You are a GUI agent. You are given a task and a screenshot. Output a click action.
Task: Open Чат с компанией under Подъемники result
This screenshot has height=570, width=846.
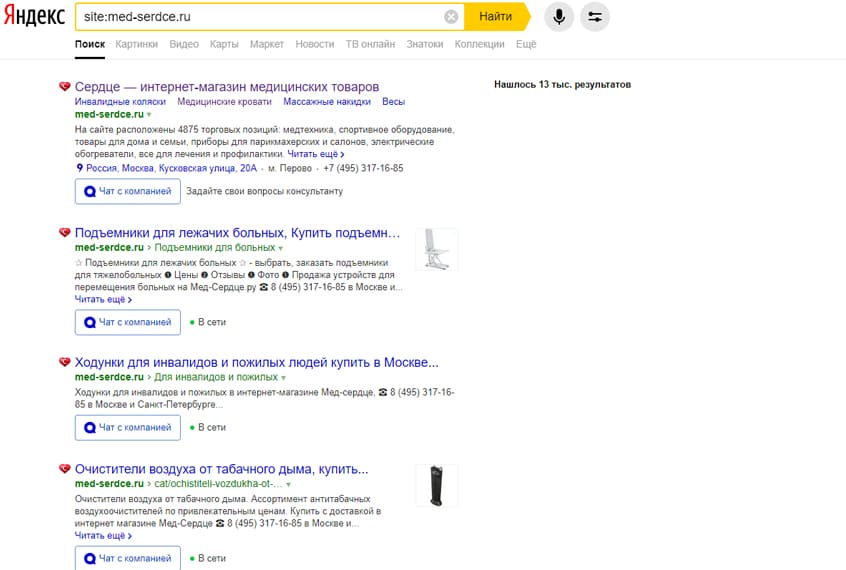click(128, 322)
